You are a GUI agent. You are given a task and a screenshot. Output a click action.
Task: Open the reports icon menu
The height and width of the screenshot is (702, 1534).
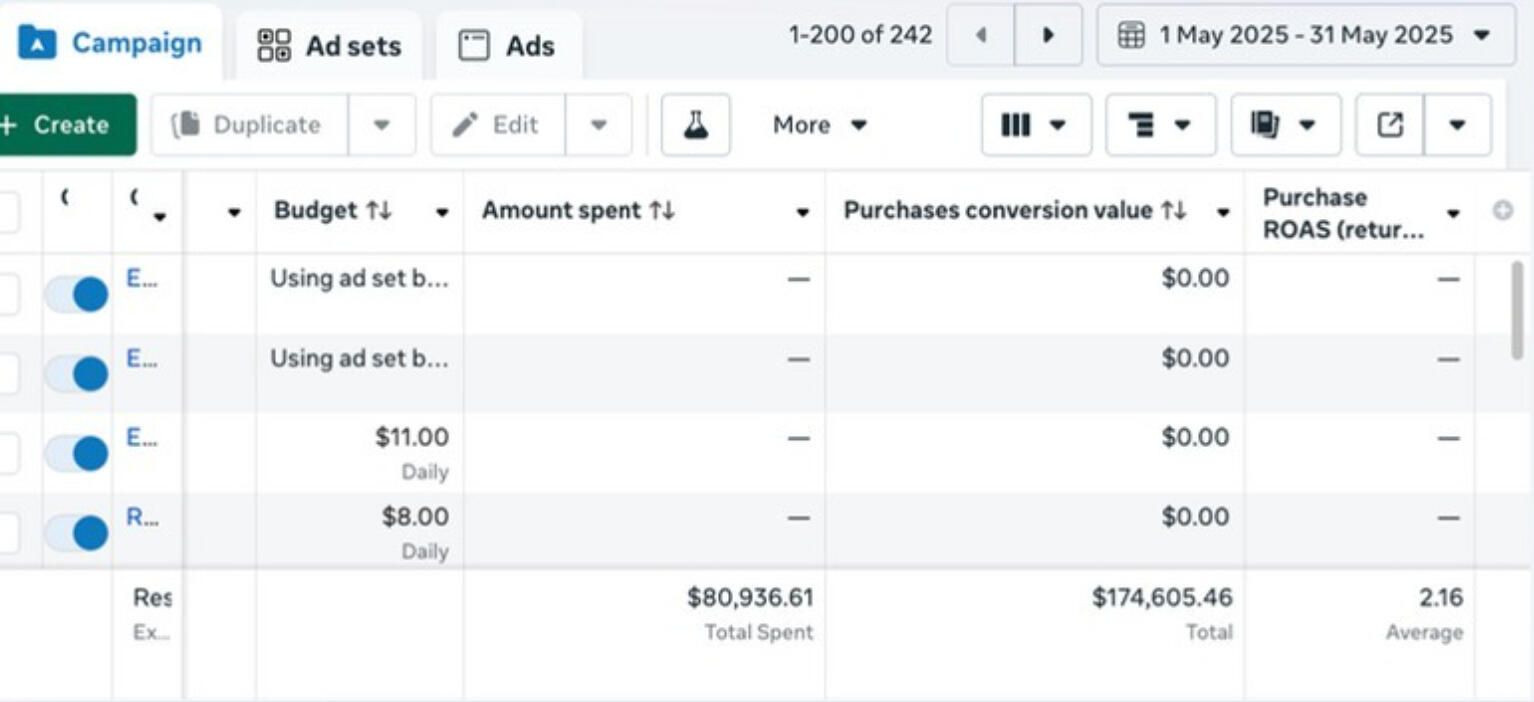point(1285,125)
